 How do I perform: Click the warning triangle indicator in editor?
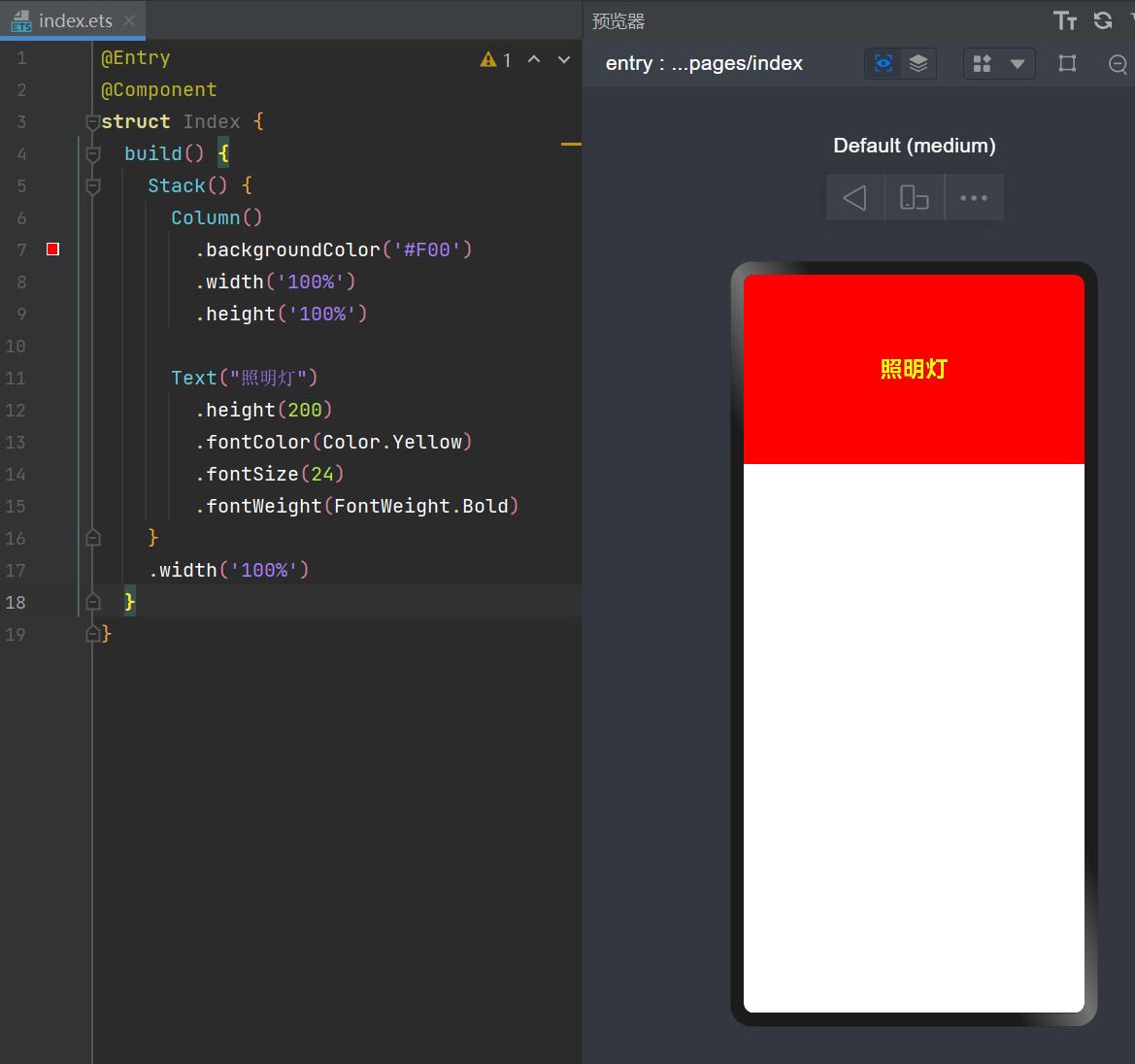point(488,60)
